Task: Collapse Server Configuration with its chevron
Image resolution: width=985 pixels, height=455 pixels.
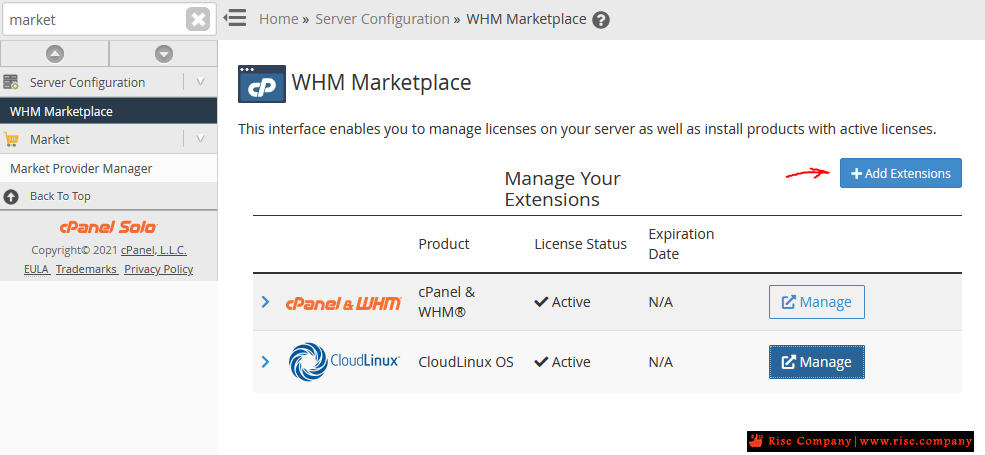Action: click(x=200, y=82)
